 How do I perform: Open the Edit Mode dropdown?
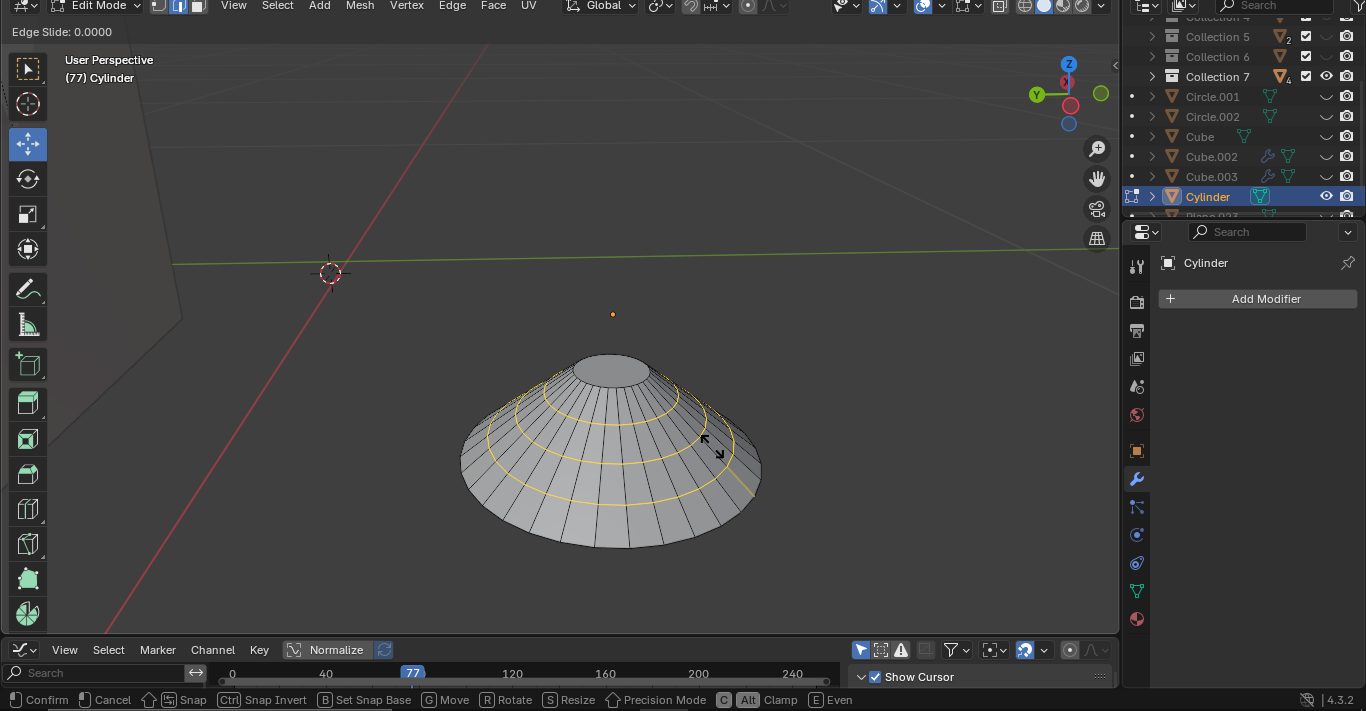(x=97, y=6)
